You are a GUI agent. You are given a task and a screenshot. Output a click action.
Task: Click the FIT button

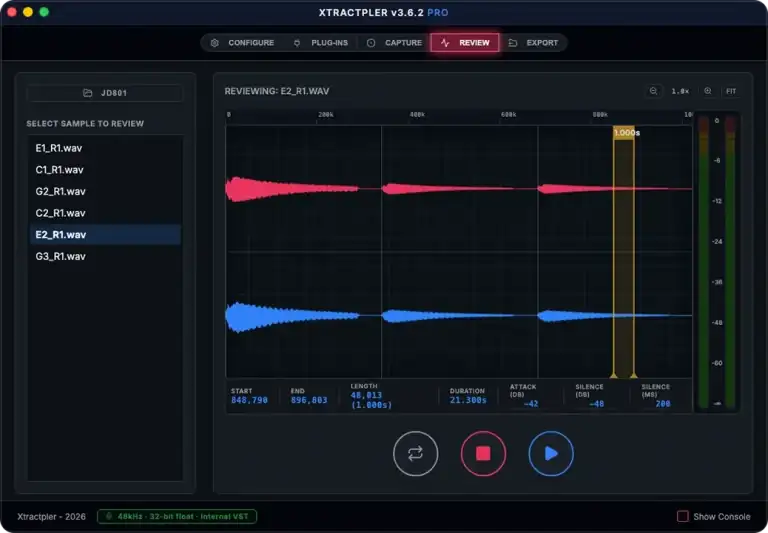click(731, 91)
